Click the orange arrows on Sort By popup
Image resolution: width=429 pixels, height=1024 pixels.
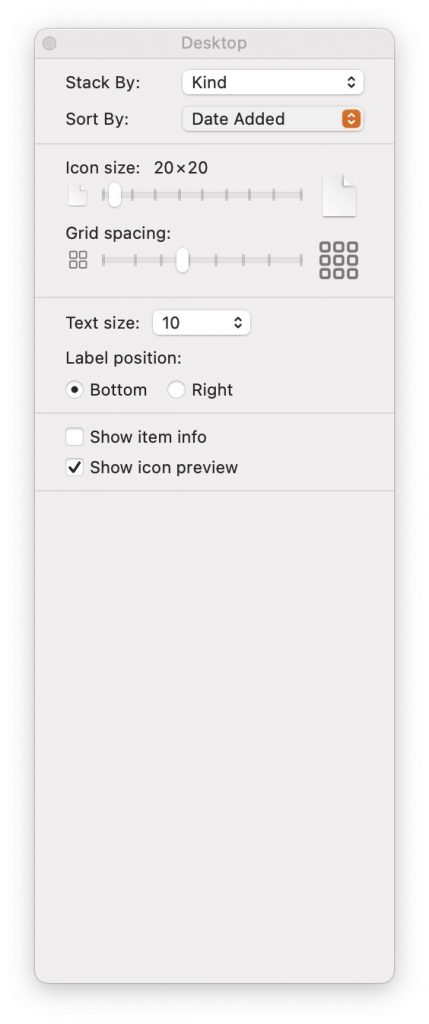[351, 119]
